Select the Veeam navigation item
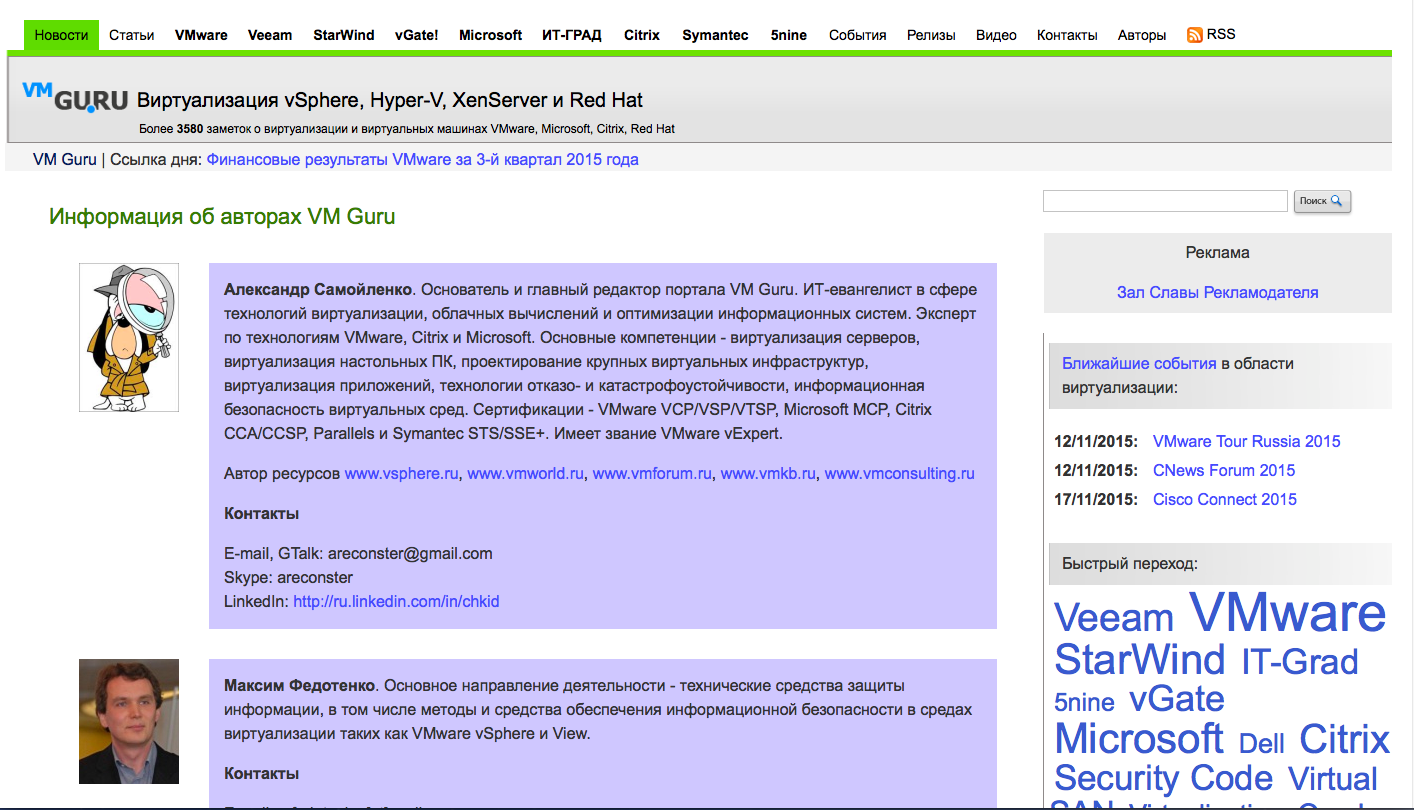1414x810 pixels. click(270, 35)
